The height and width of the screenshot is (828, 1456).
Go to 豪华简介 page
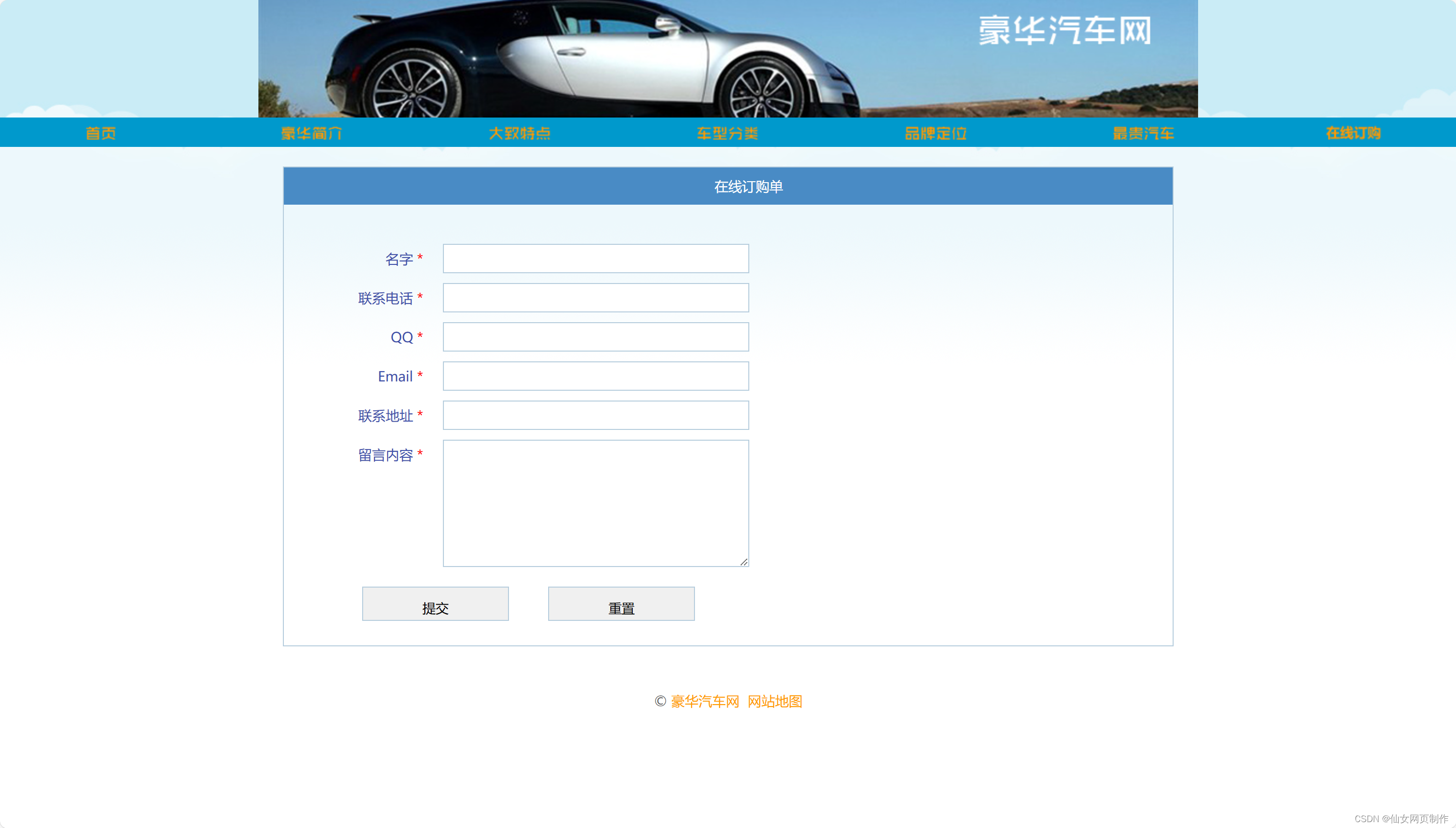[311, 133]
